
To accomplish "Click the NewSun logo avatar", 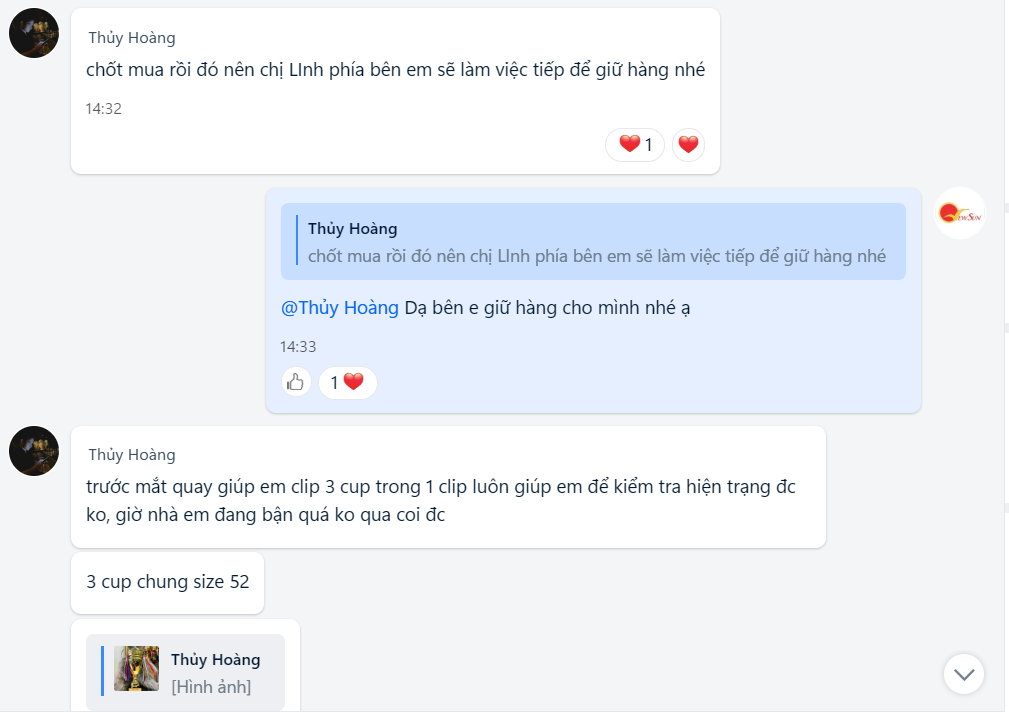I will 960,213.
